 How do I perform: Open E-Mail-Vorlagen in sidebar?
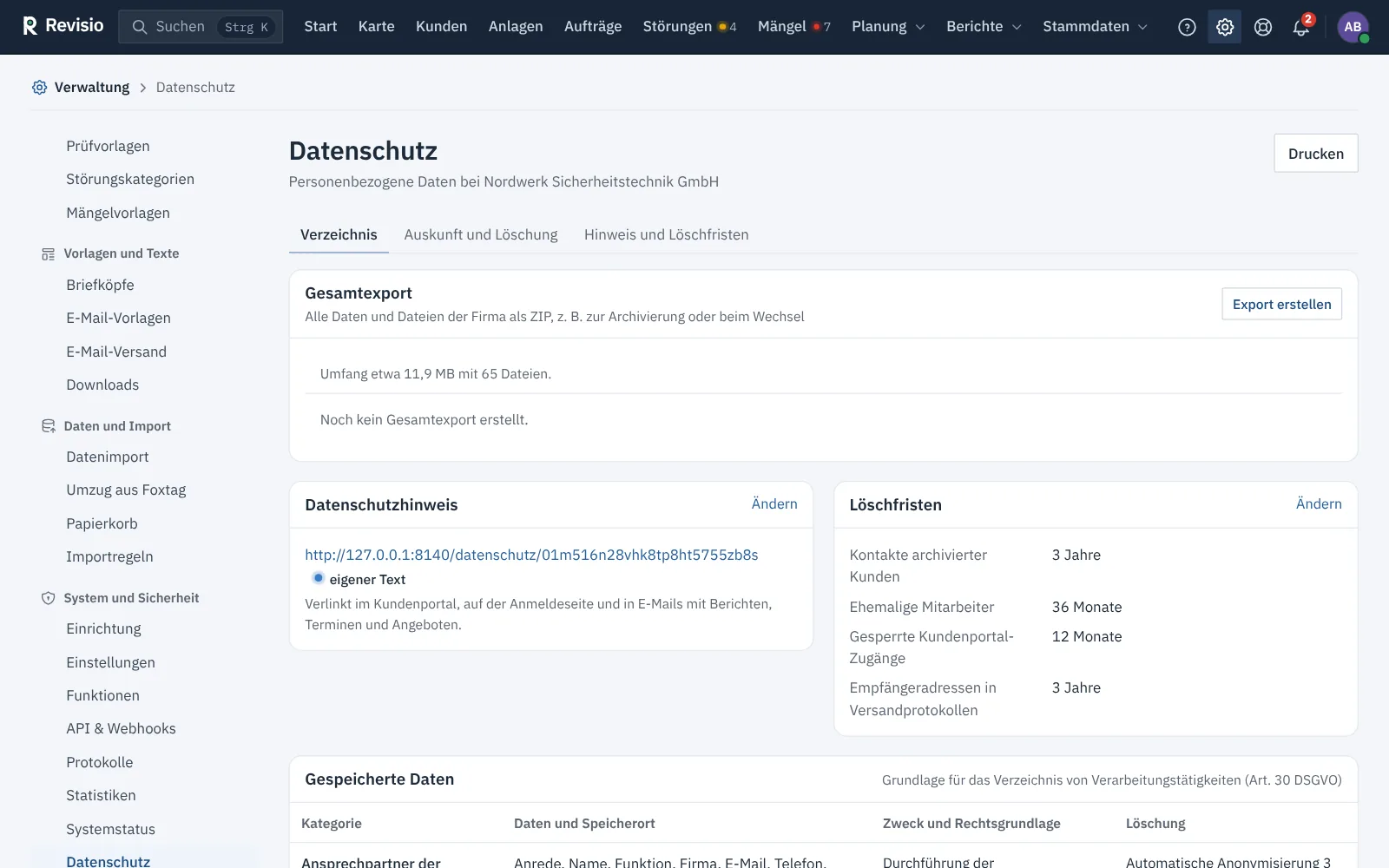(118, 318)
